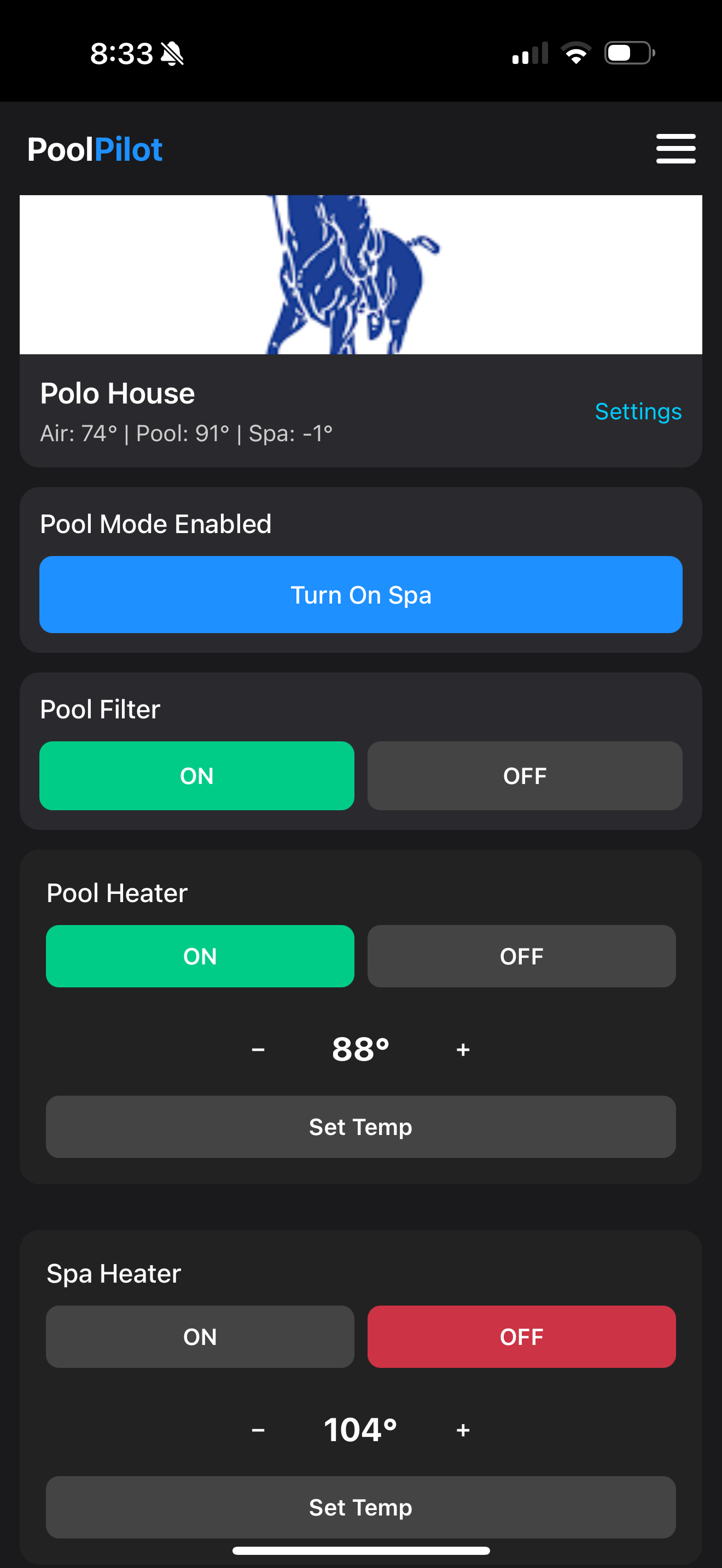Switch the Pool Heater OFF
The height and width of the screenshot is (1568, 722).
521,956
